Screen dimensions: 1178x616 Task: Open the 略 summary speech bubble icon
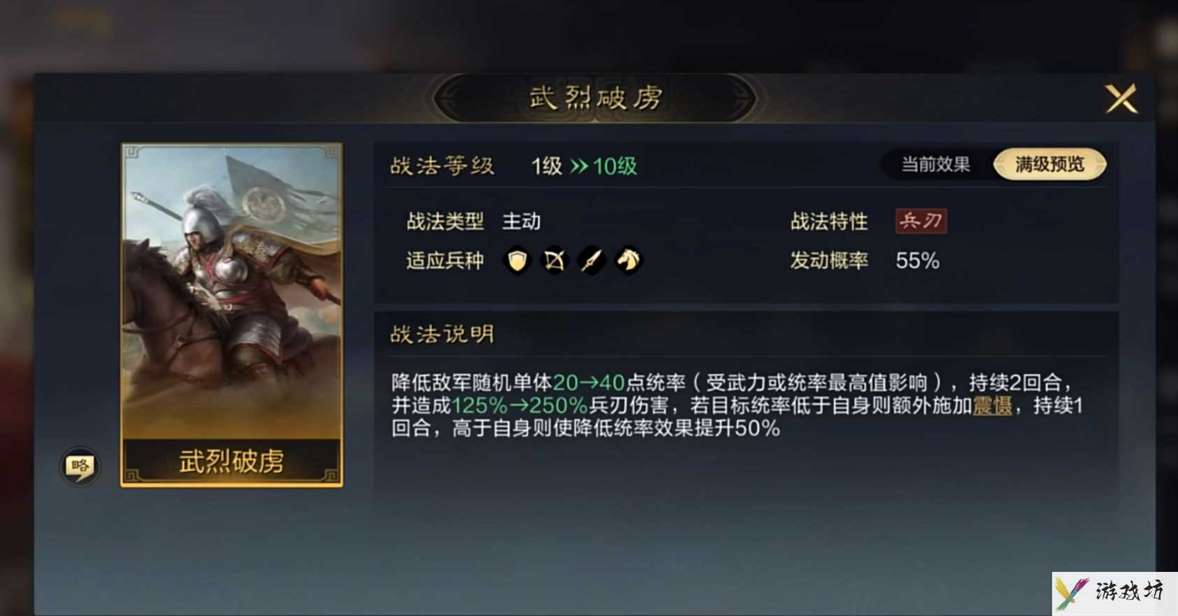tap(79, 467)
